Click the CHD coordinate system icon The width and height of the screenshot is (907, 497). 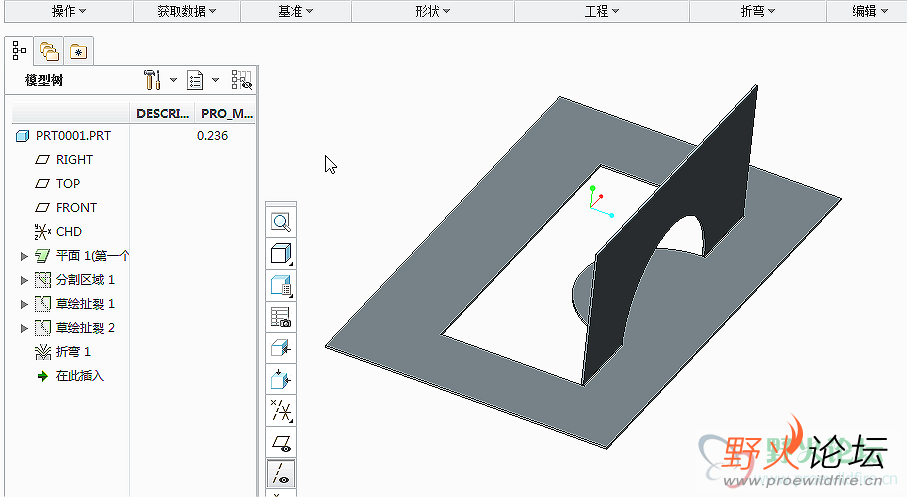[43, 231]
